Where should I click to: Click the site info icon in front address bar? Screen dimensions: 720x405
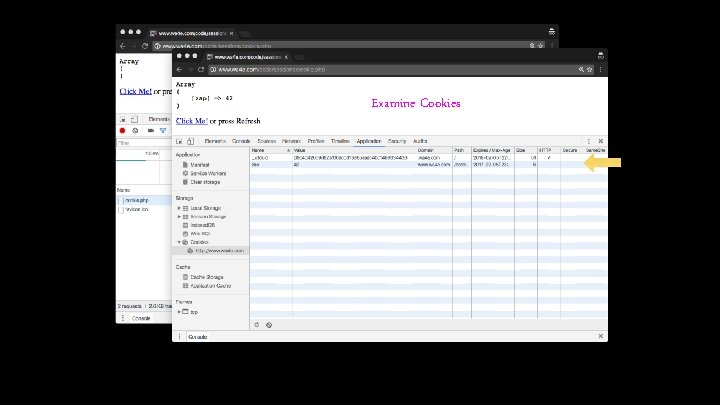[213, 69]
